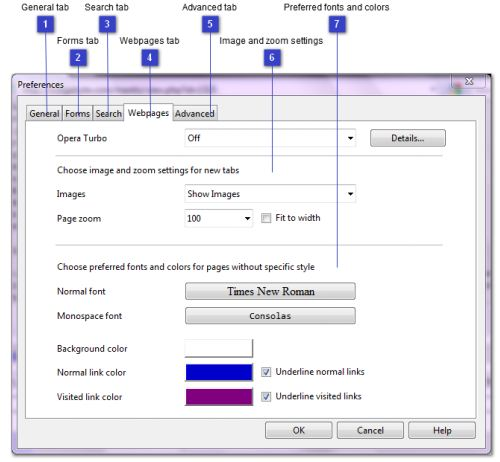Viewport: 500px width, 462px height.
Task: Open the Opera Turbo dropdown
Action: [x=270, y=138]
